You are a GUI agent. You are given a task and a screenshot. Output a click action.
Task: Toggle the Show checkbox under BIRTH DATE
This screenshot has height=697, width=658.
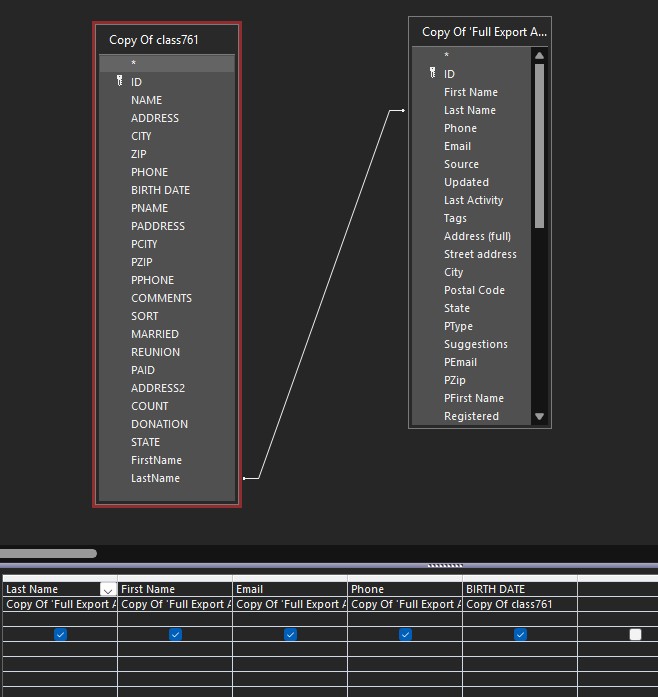click(x=520, y=634)
